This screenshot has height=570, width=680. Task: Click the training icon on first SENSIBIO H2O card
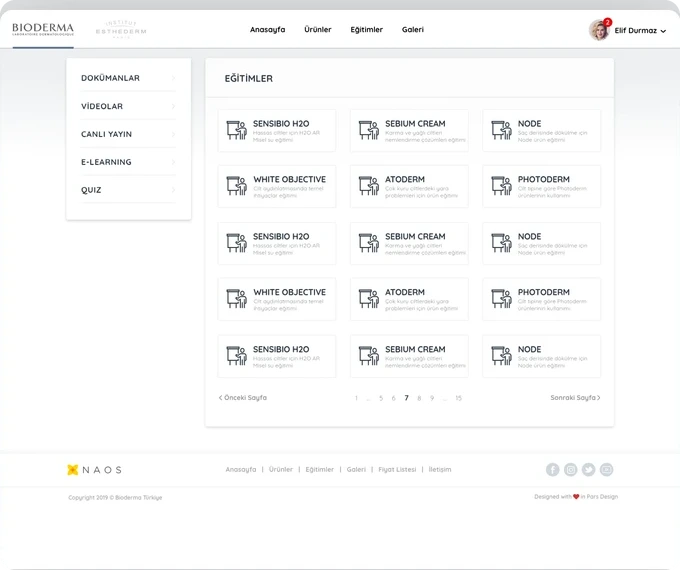[236, 130]
